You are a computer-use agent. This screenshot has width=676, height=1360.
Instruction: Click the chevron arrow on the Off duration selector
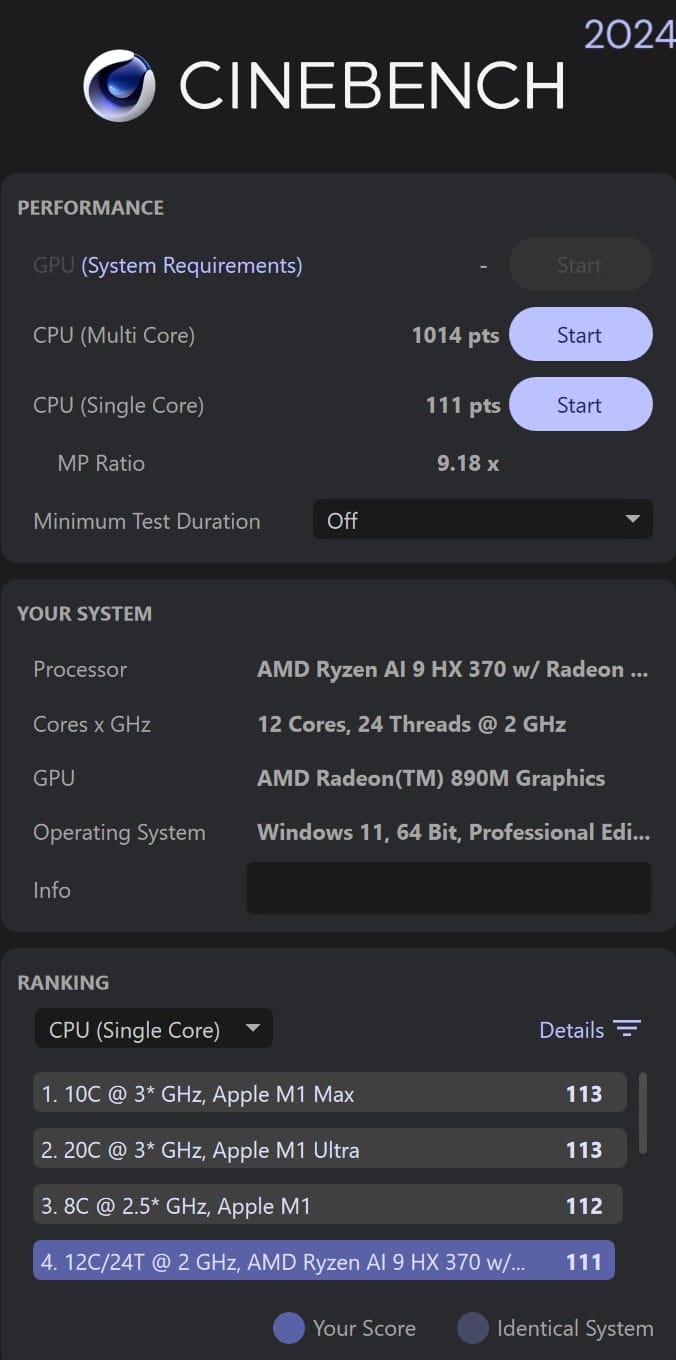pyautogui.click(x=632, y=519)
